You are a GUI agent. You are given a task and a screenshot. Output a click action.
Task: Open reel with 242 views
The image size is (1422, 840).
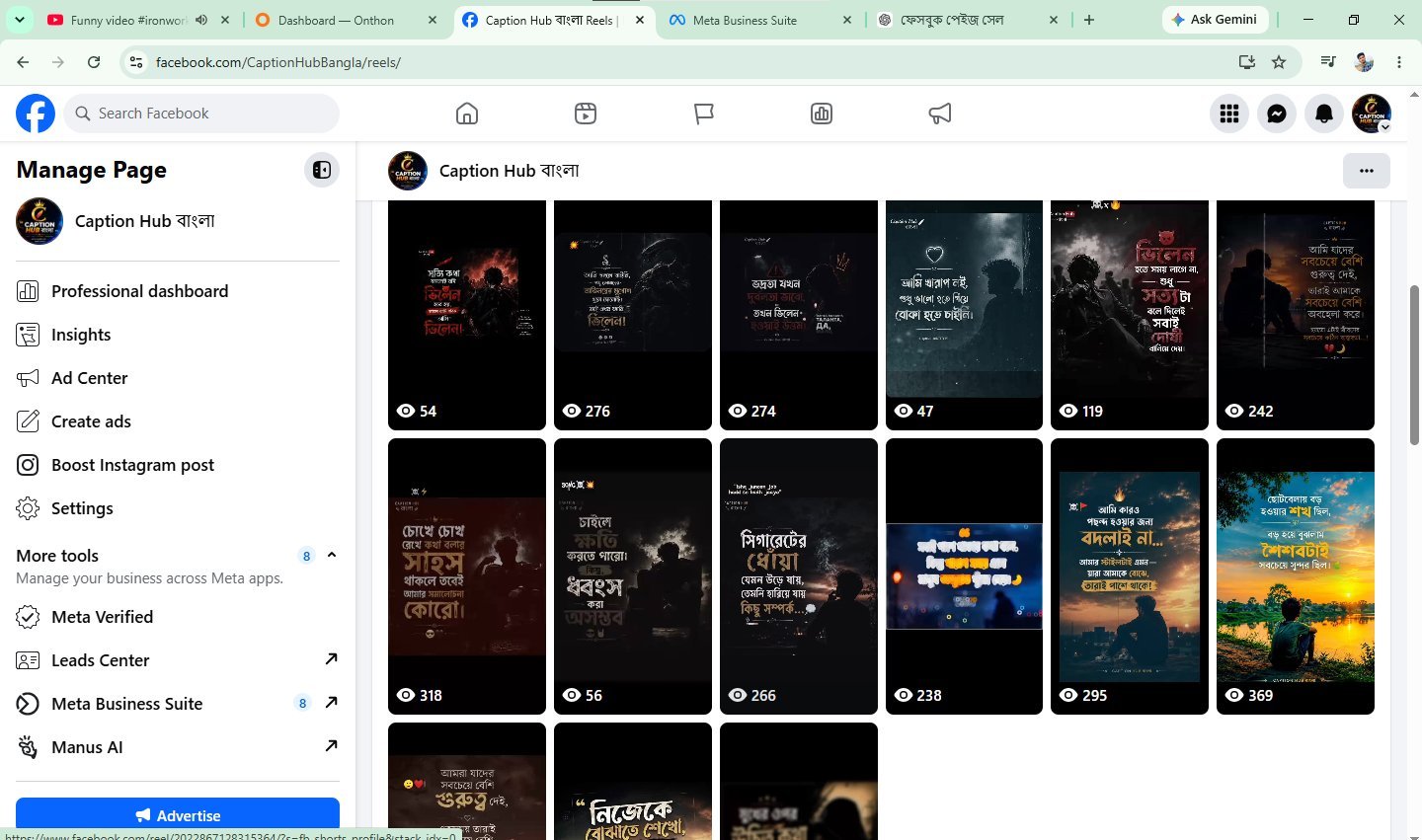click(x=1296, y=315)
